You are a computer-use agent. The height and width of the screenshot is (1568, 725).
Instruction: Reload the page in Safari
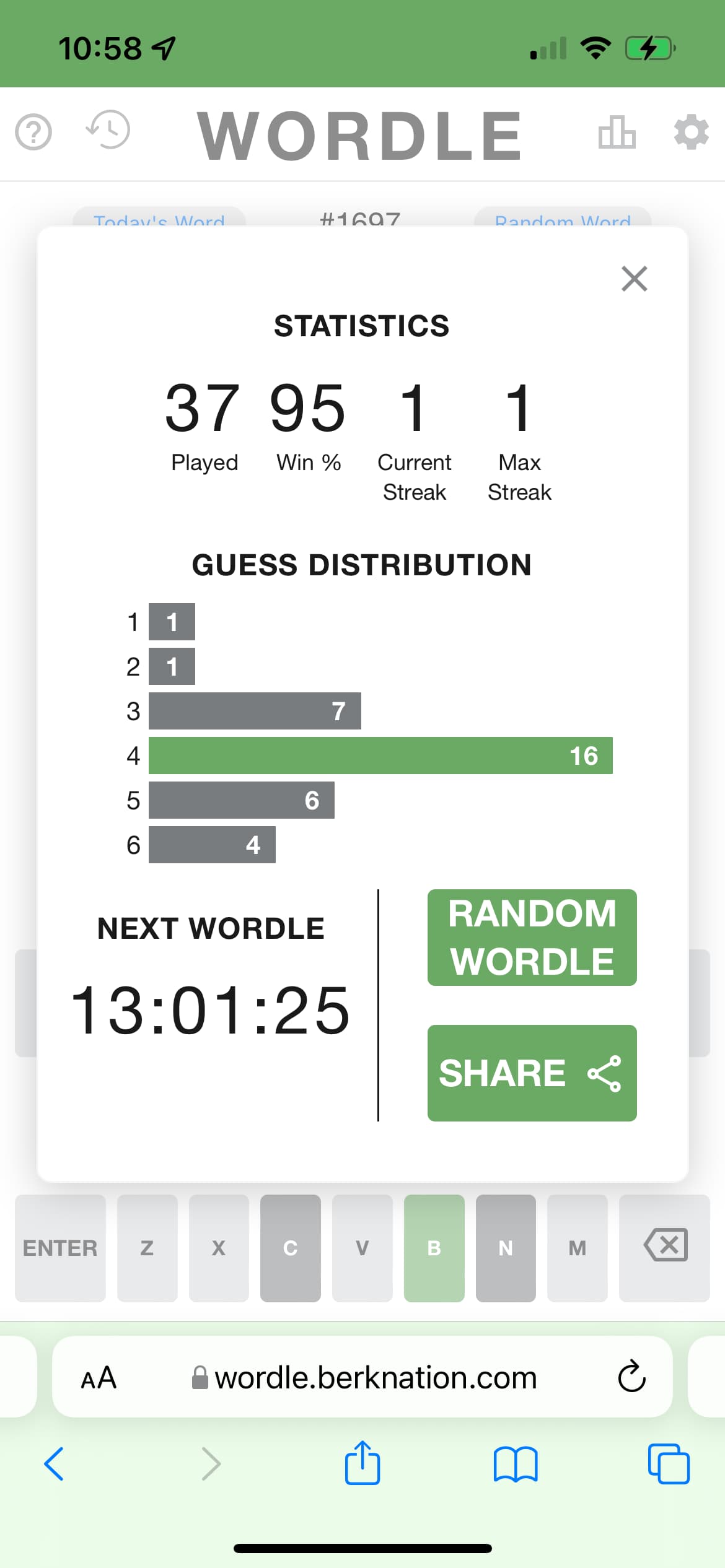pyautogui.click(x=631, y=1377)
